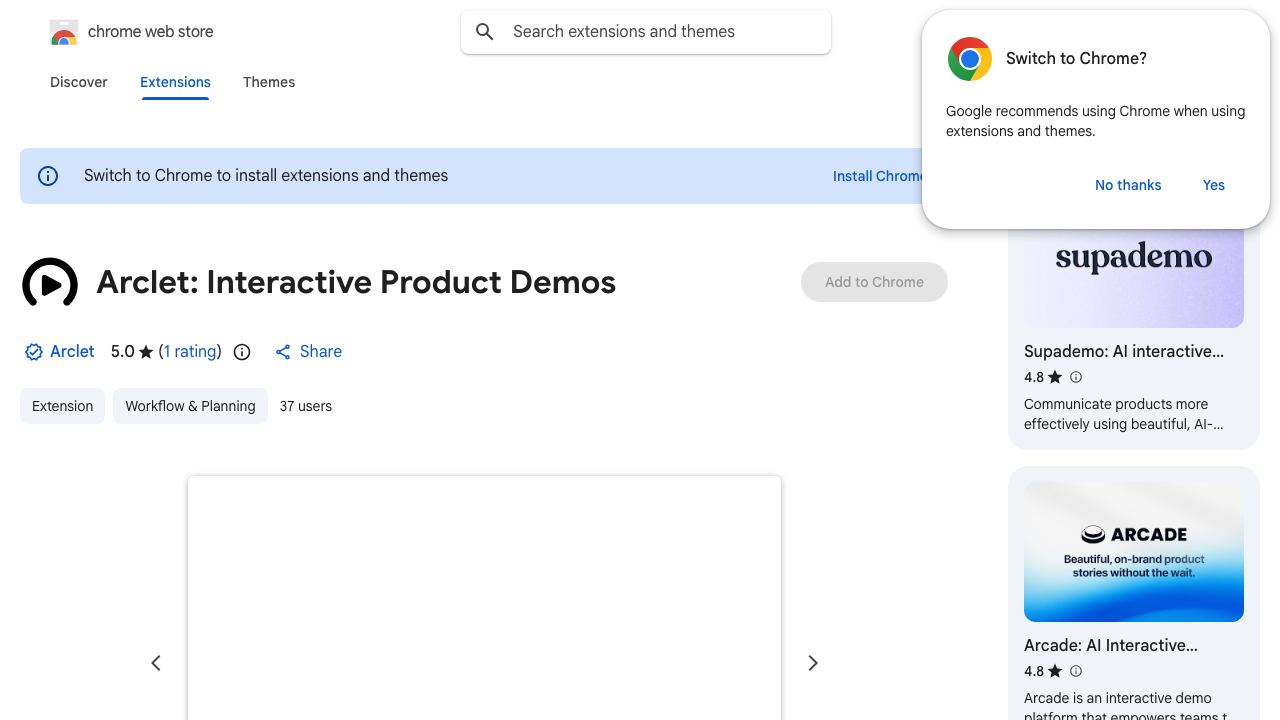Click the info icon beside Supademo's 4.8 rating

coord(1076,377)
